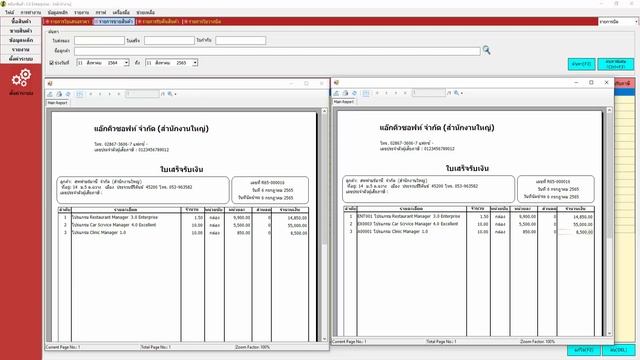The height and width of the screenshot is (360, 640).
Task: Go to last page in left report viewer
Action: click(x=119, y=94)
